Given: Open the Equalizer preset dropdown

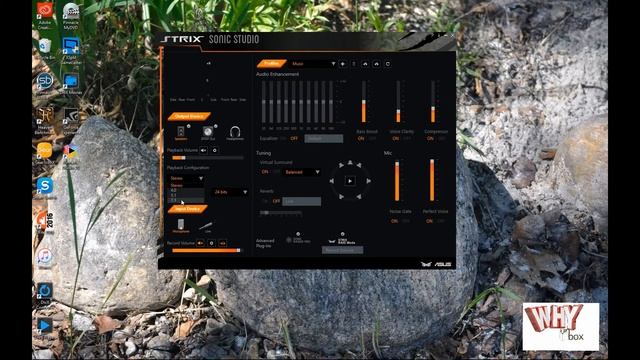Looking at the screenshot, I should point(324,139).
